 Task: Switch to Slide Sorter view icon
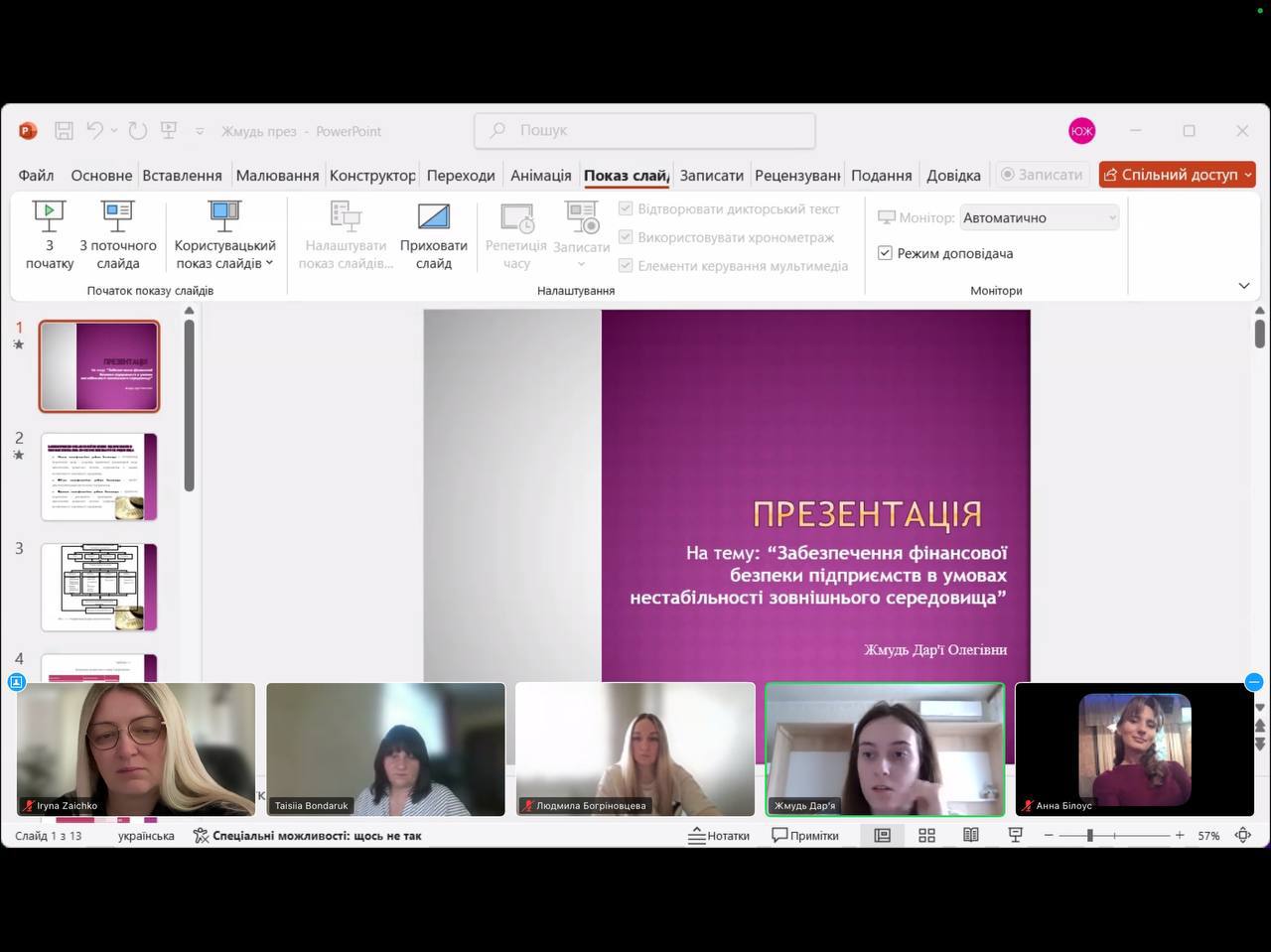point(926,836)
